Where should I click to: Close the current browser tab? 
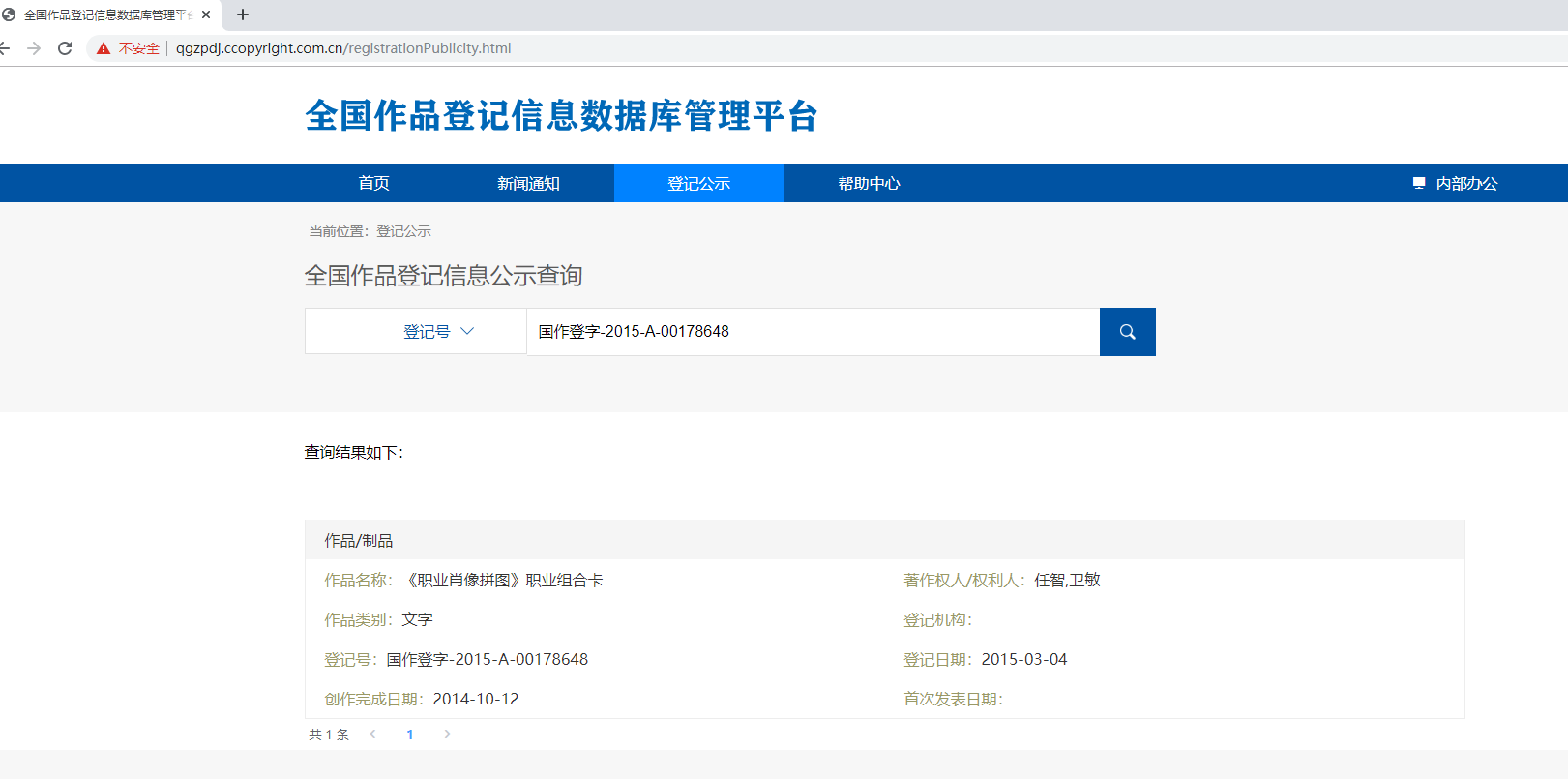tap(206, 15)
